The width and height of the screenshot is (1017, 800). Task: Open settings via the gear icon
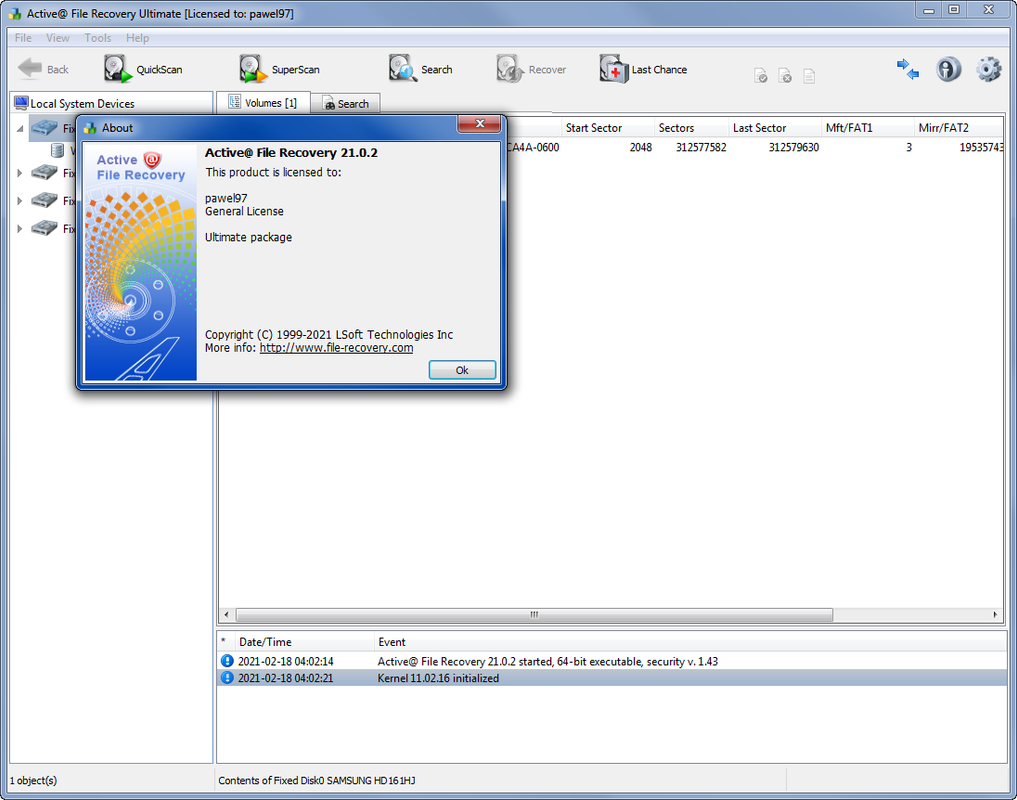988,69
